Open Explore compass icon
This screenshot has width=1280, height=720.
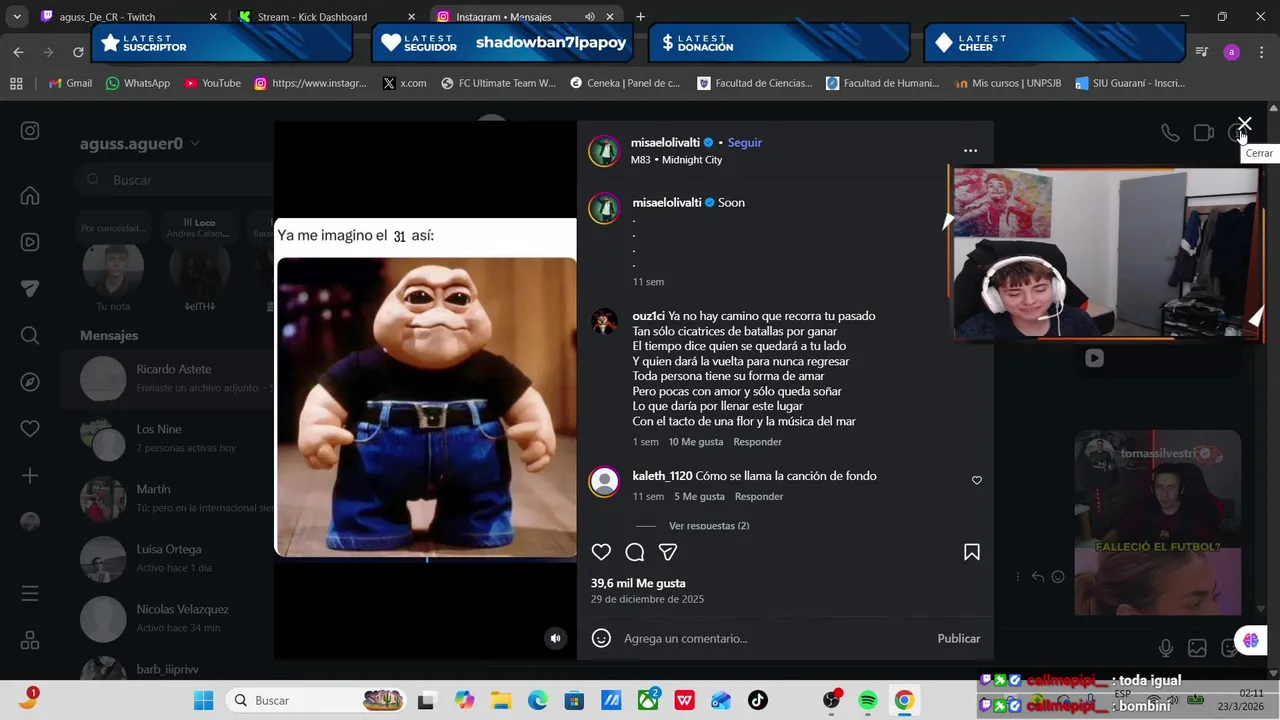[x=30, y=382]
